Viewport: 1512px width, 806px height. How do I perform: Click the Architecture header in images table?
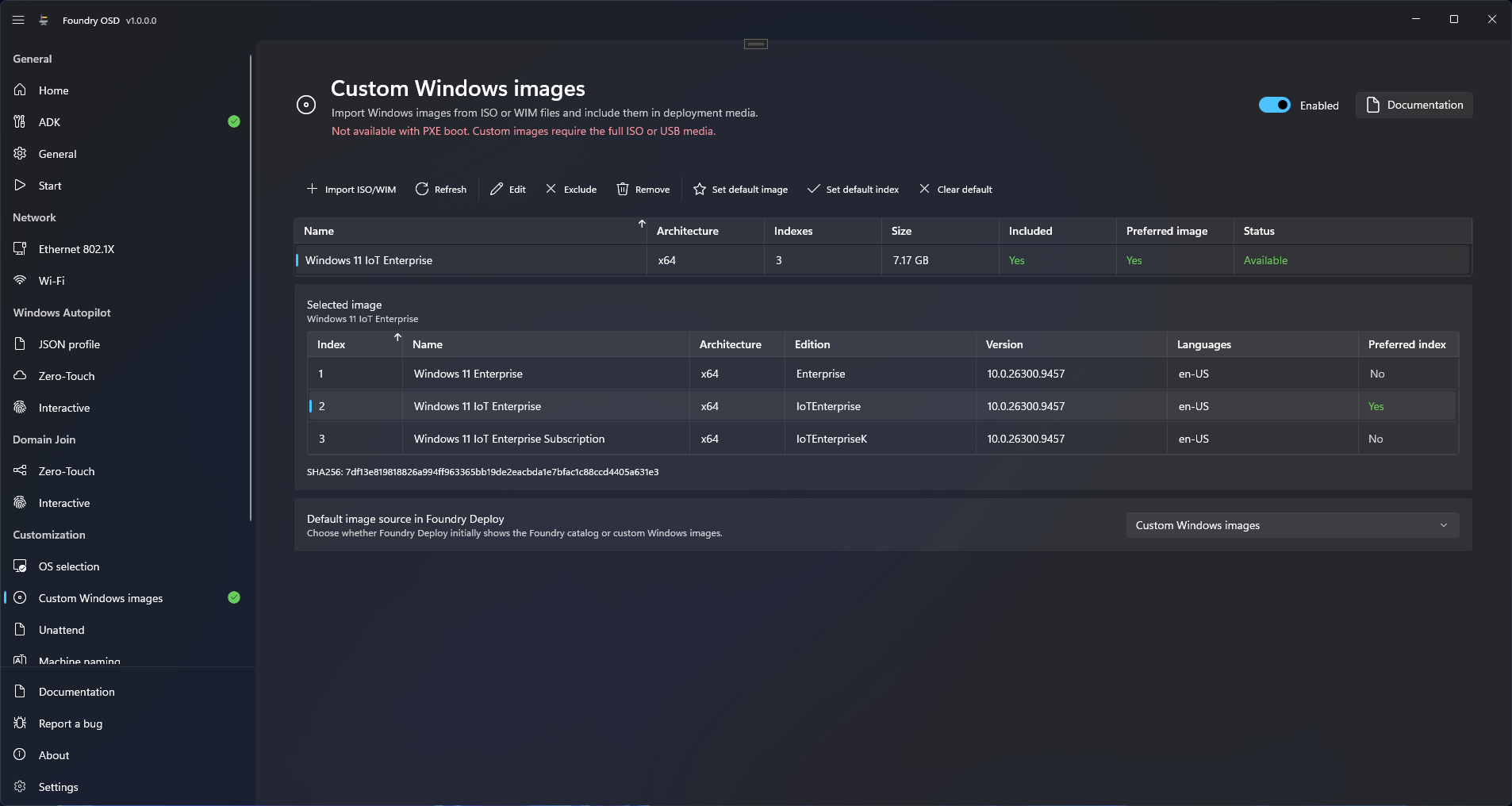pyautogui.click(x=705, y=231)
